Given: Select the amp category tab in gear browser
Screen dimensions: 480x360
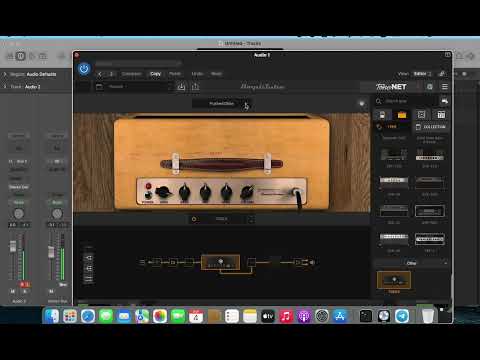Looking at the screenshot, I should click(x=382, y=115).
